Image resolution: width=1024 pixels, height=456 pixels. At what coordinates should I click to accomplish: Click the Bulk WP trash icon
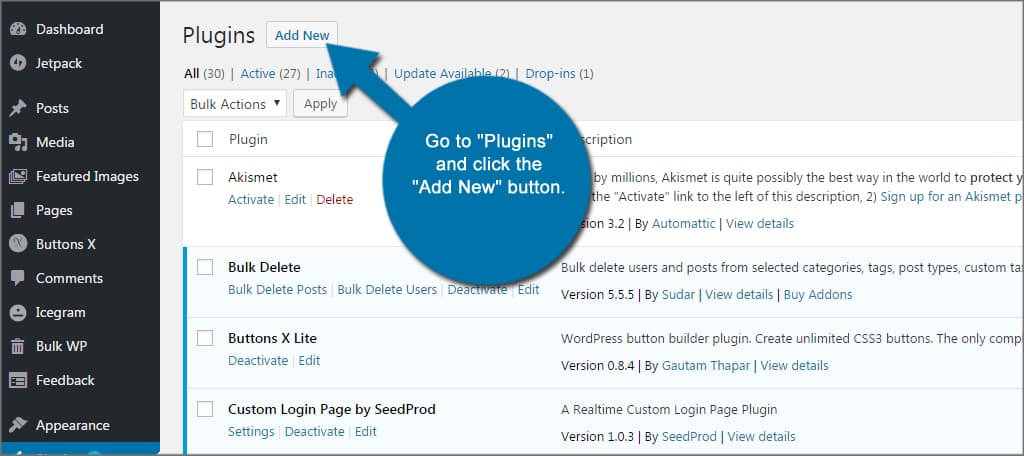pos(18,346)
